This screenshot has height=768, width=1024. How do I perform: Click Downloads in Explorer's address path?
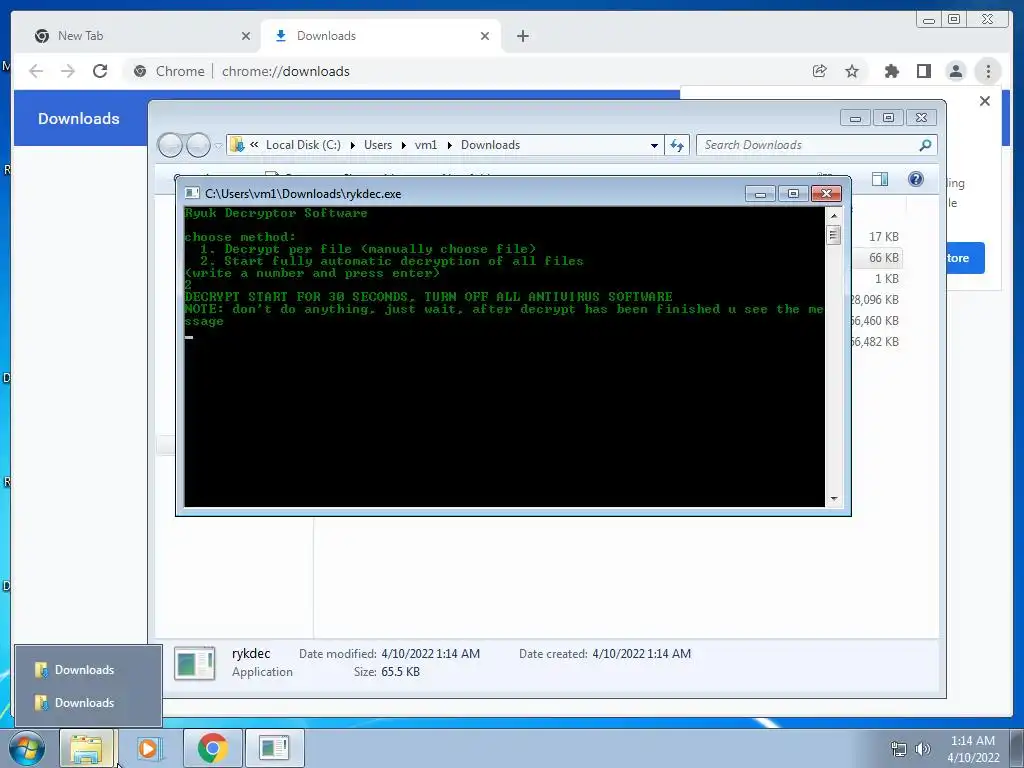coord(490,145)
